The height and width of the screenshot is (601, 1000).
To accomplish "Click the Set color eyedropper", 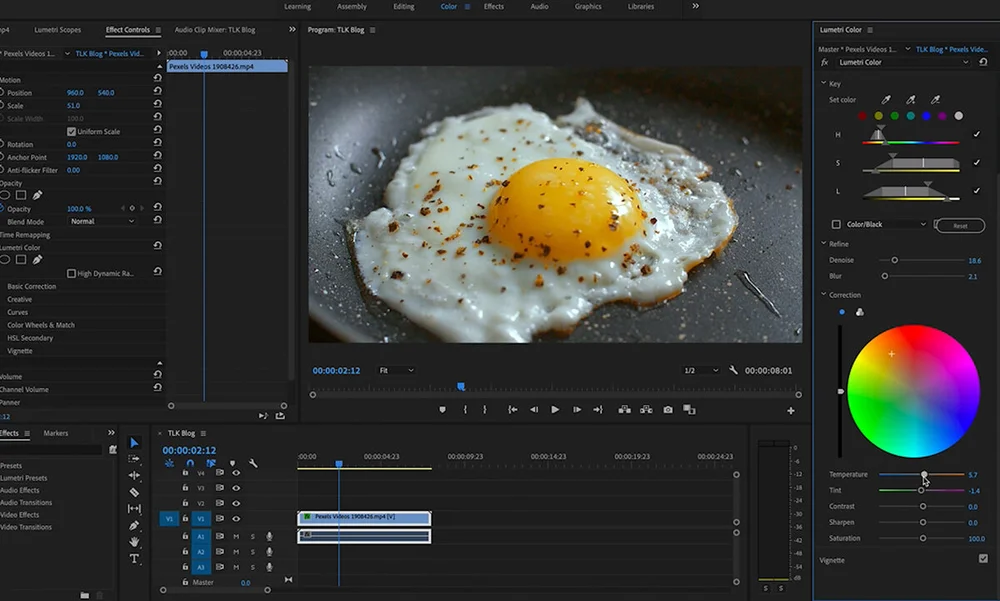I will click(x=885, y=100).
